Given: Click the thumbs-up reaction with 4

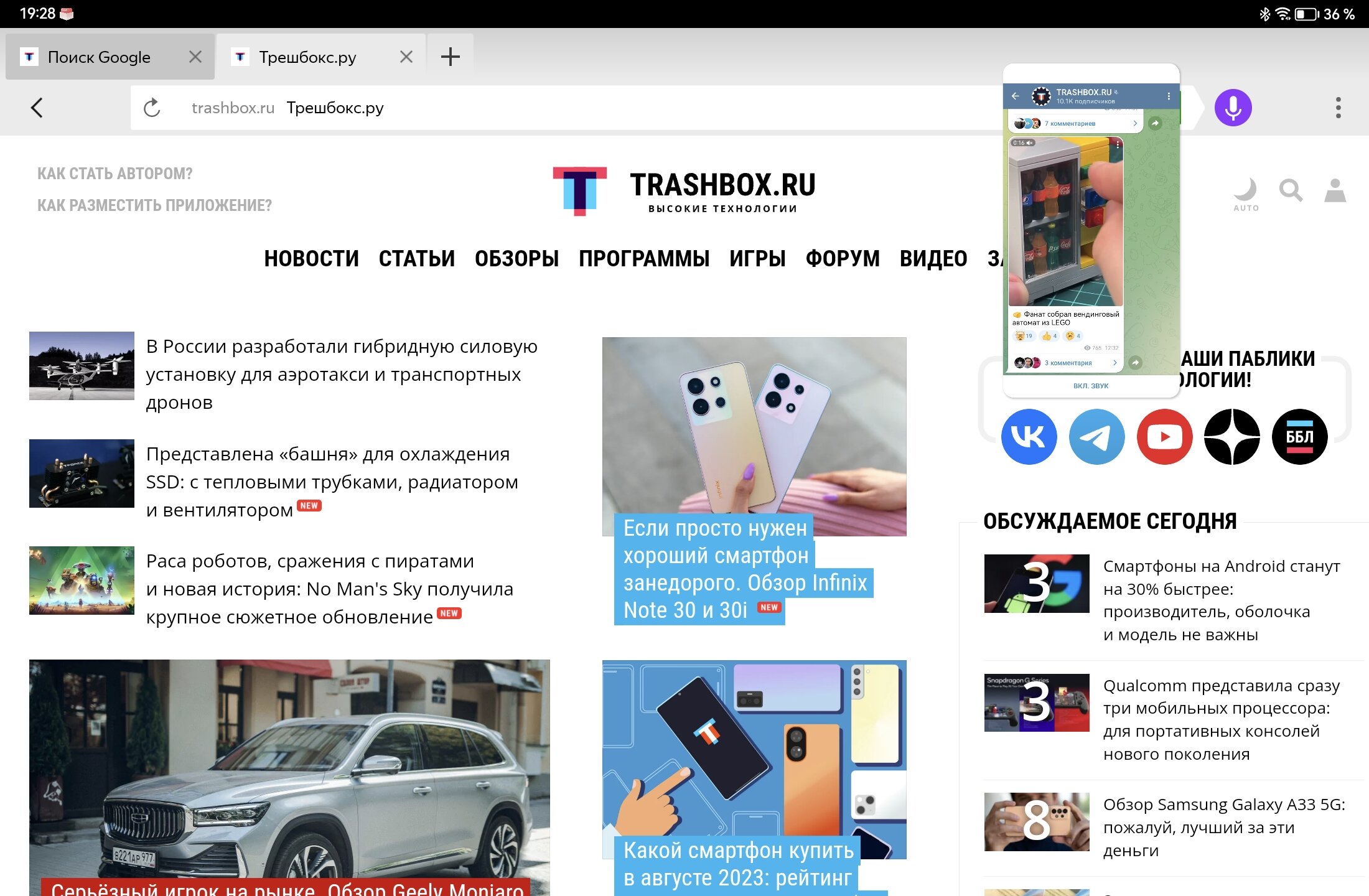Looking at the screenshot, I should tap(1049, 336).
